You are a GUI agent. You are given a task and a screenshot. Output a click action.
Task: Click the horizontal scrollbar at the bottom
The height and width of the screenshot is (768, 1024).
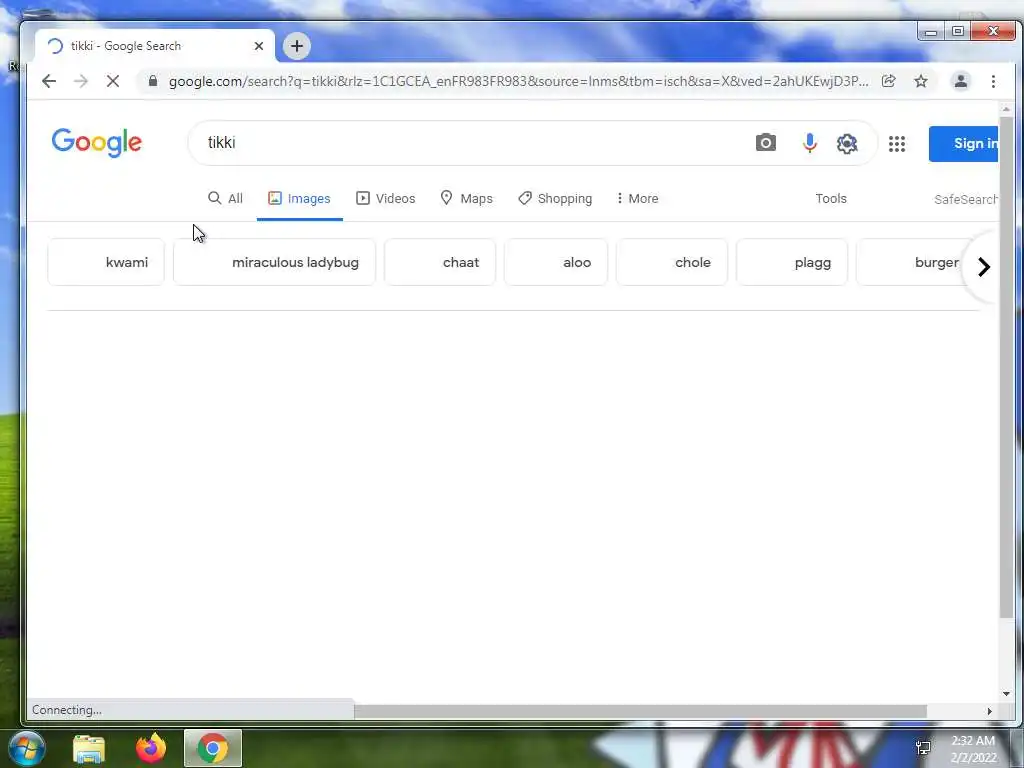point(640,711)
